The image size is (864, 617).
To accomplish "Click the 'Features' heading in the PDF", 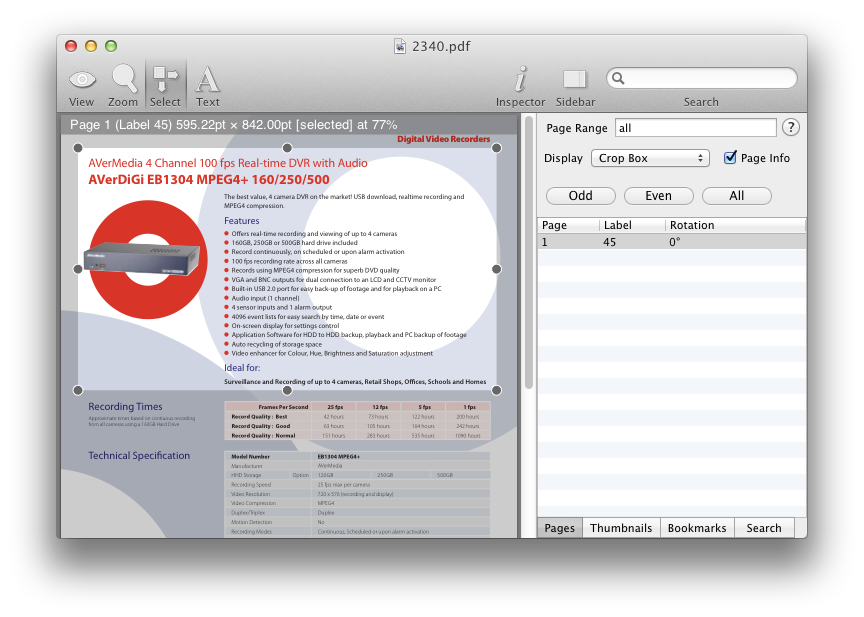I will click(x=241, y=220).
